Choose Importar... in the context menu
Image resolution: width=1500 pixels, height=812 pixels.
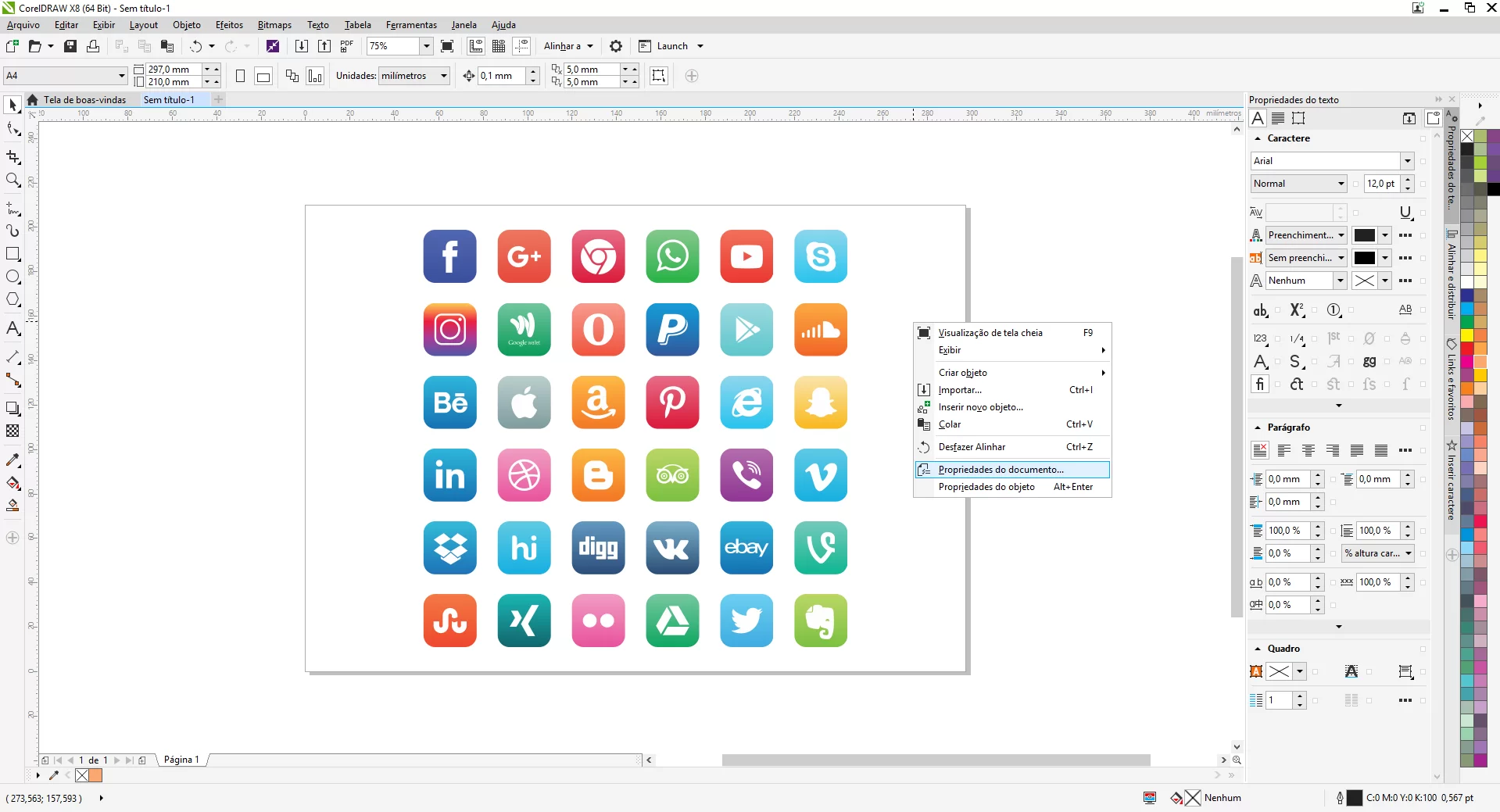[x=1012, y=390]
